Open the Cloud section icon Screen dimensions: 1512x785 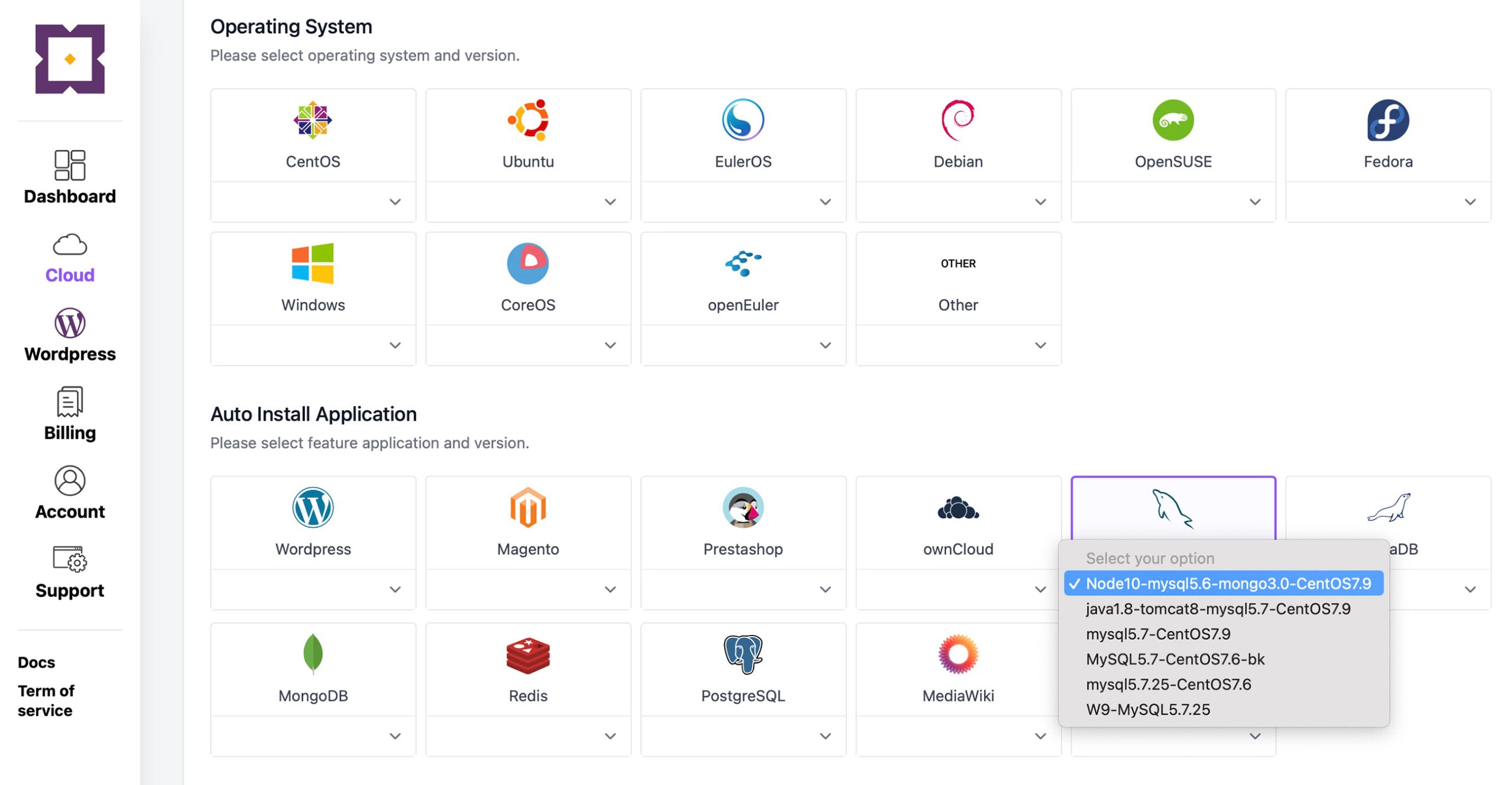coord(70,244)
